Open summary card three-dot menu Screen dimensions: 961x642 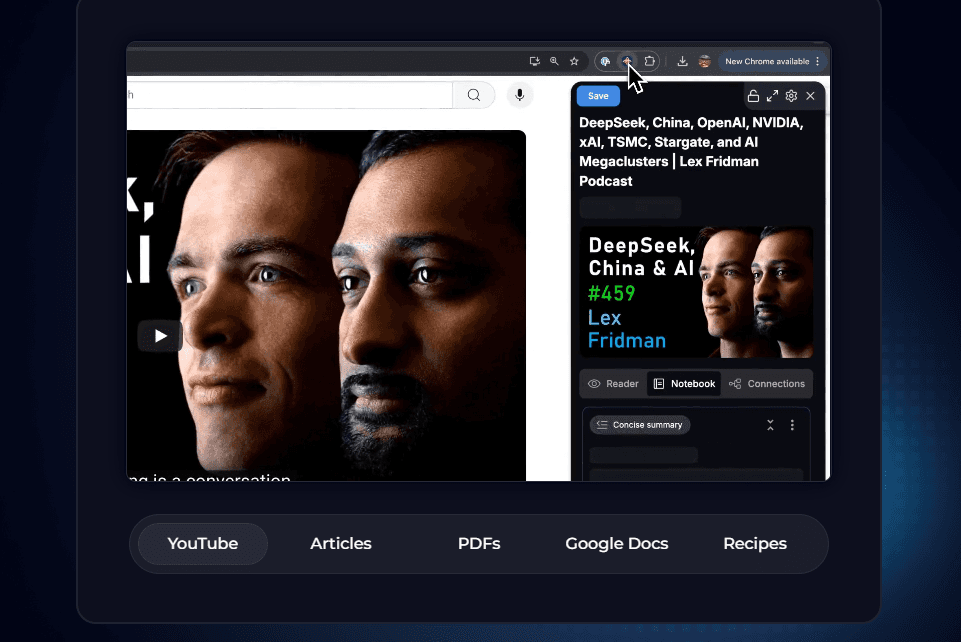coord(792,425)
